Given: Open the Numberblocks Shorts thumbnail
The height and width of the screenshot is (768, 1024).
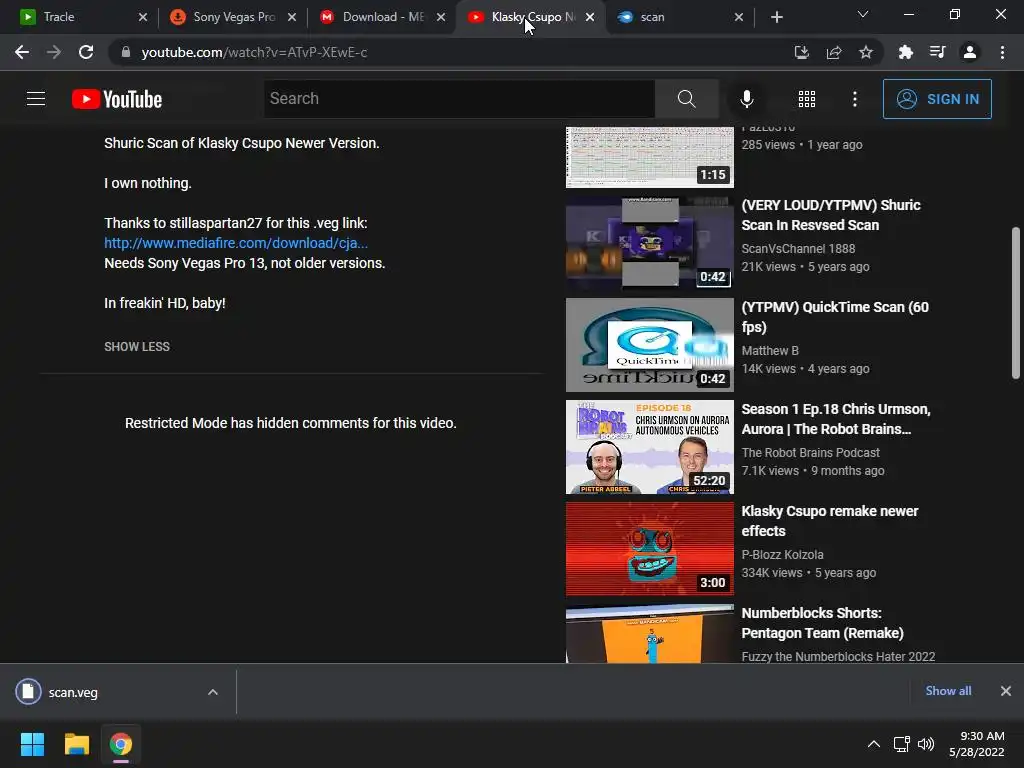Looking at the screenshot, I should tap(650, 633).
